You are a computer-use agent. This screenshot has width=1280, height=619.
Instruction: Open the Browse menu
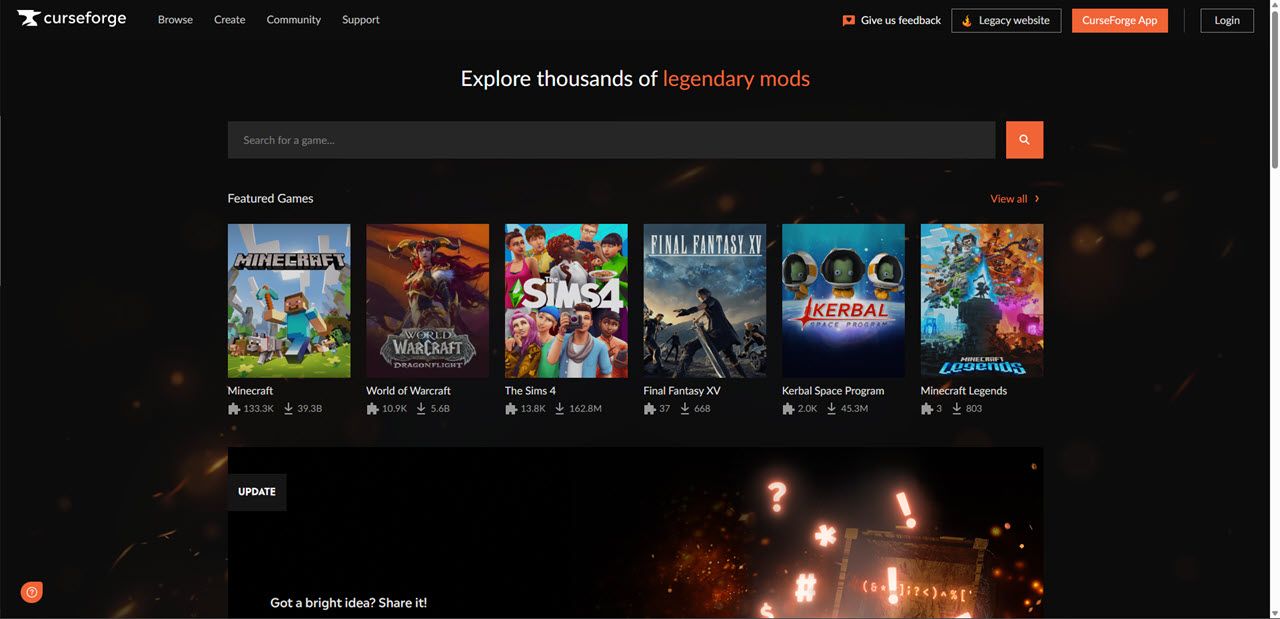[175, 20]
